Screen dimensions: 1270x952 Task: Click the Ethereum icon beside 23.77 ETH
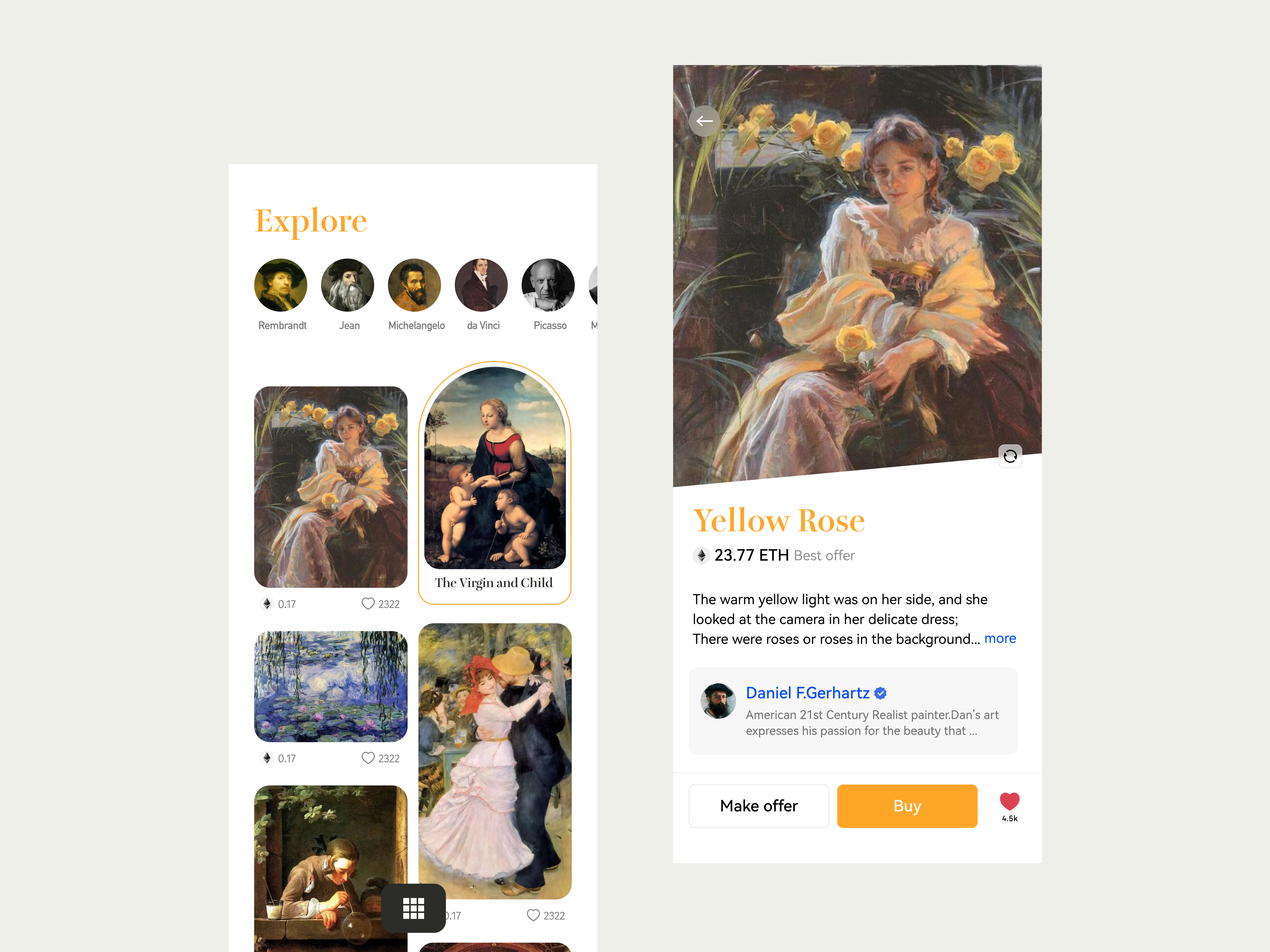(701, 556)
